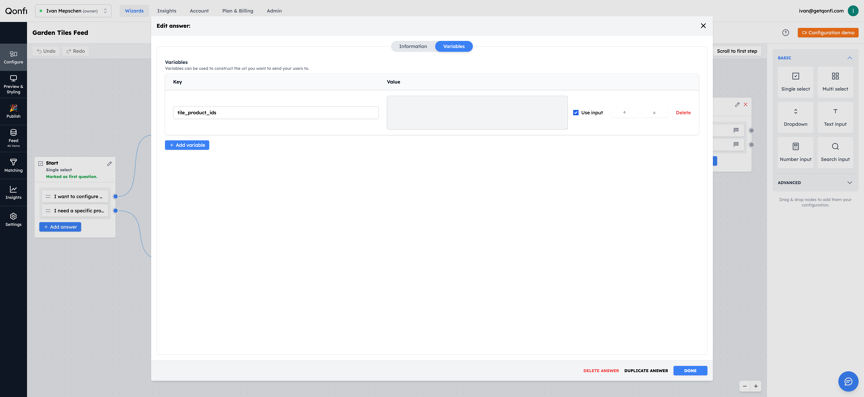The image size is (864, 397).
Task: Click the ivan@getqonfi.com email
Action: pos(821,10)
